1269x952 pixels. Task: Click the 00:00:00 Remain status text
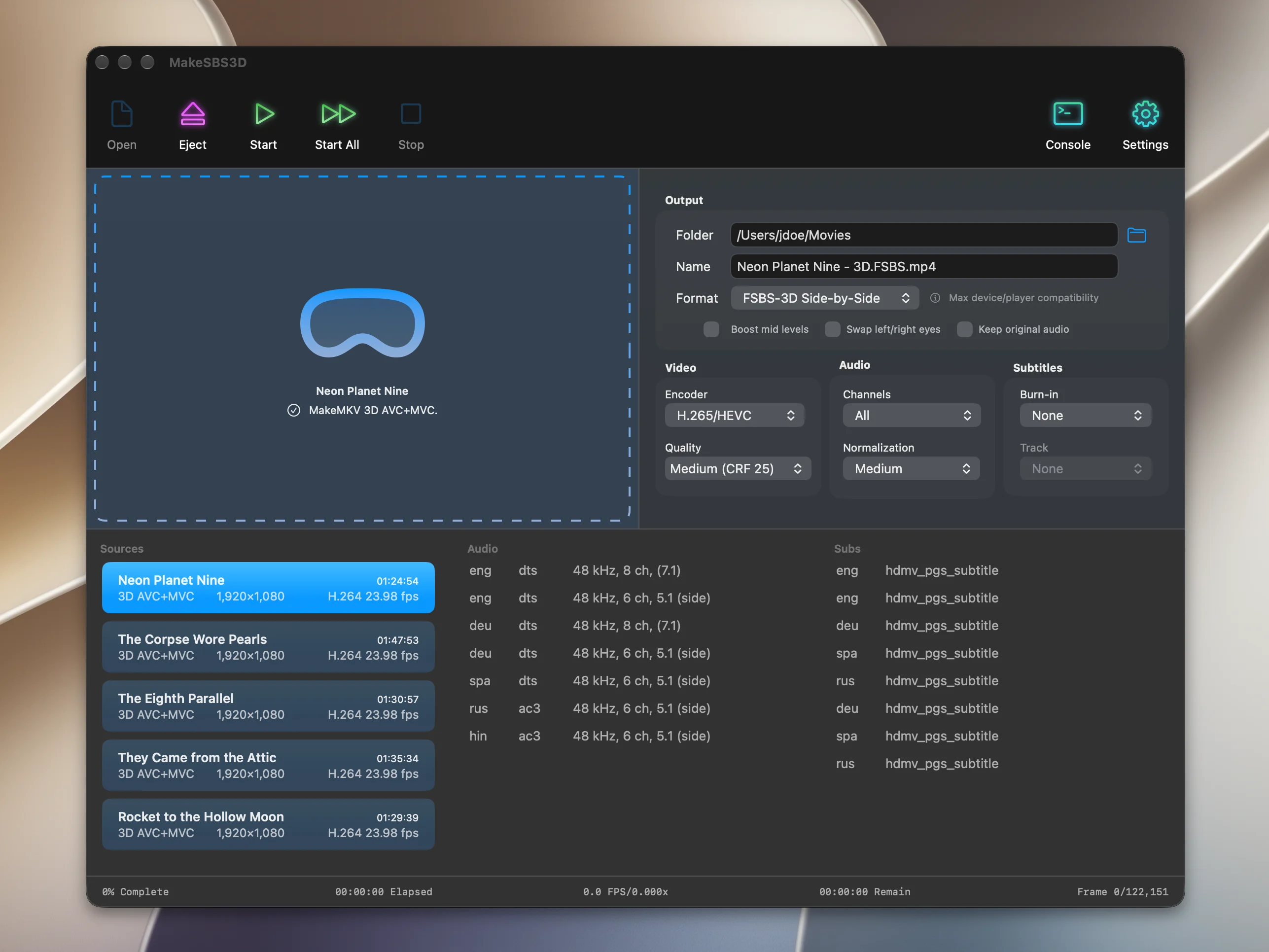(x=865, y=892)
